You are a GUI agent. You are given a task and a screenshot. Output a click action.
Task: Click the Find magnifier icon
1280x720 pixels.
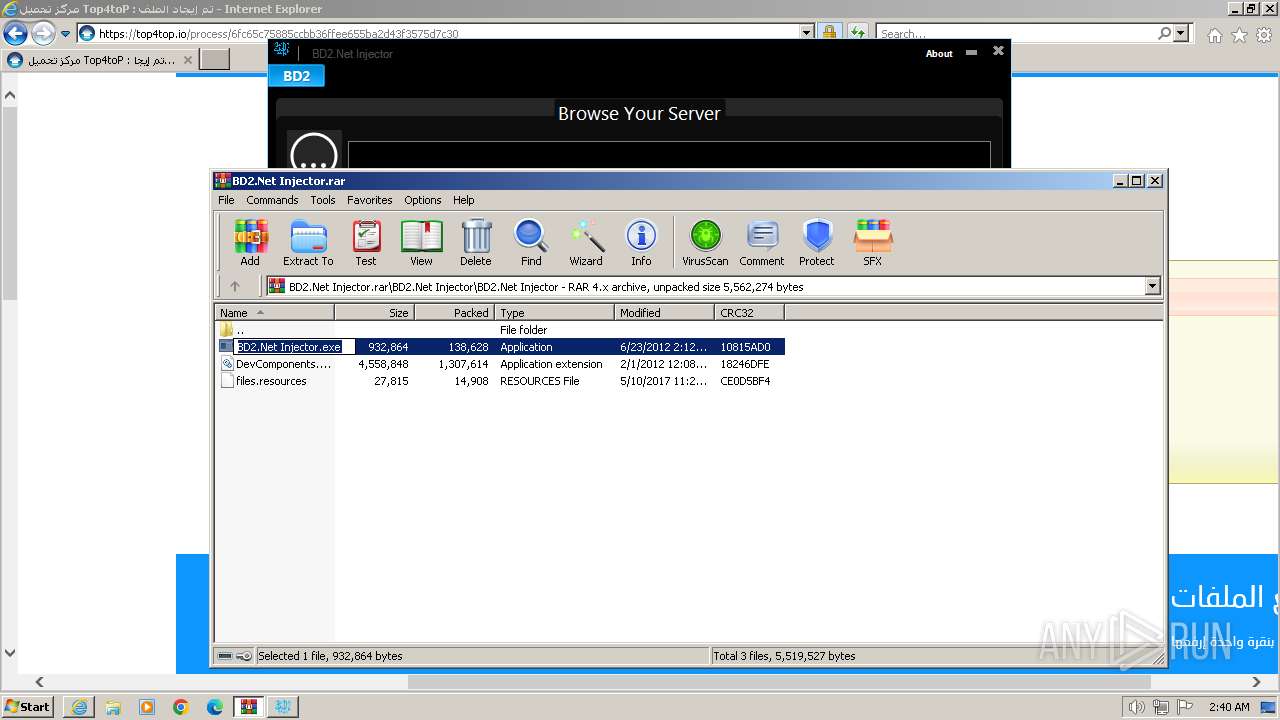click(x=531, y=243)
